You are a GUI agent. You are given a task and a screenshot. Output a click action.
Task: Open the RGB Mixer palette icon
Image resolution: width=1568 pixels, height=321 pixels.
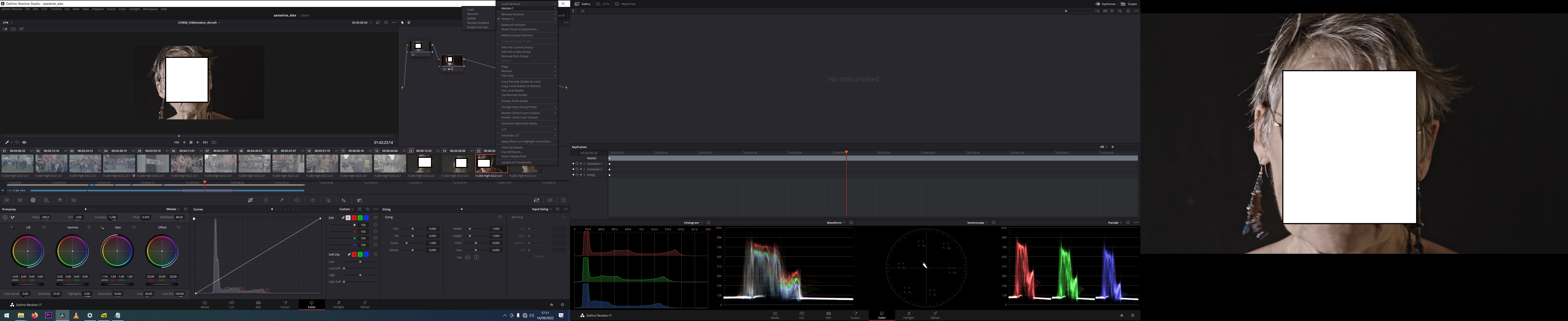[x=60, y=200]
